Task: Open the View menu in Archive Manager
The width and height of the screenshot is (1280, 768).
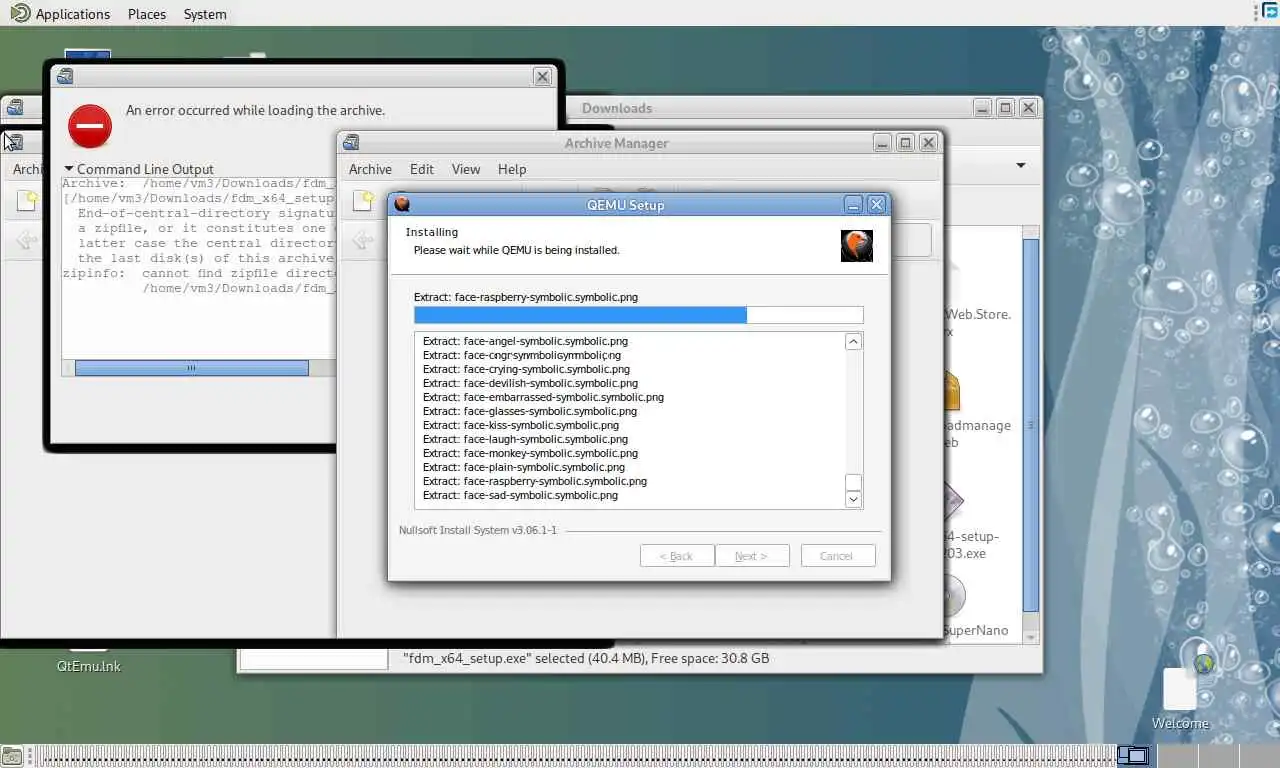Action: 466,169
